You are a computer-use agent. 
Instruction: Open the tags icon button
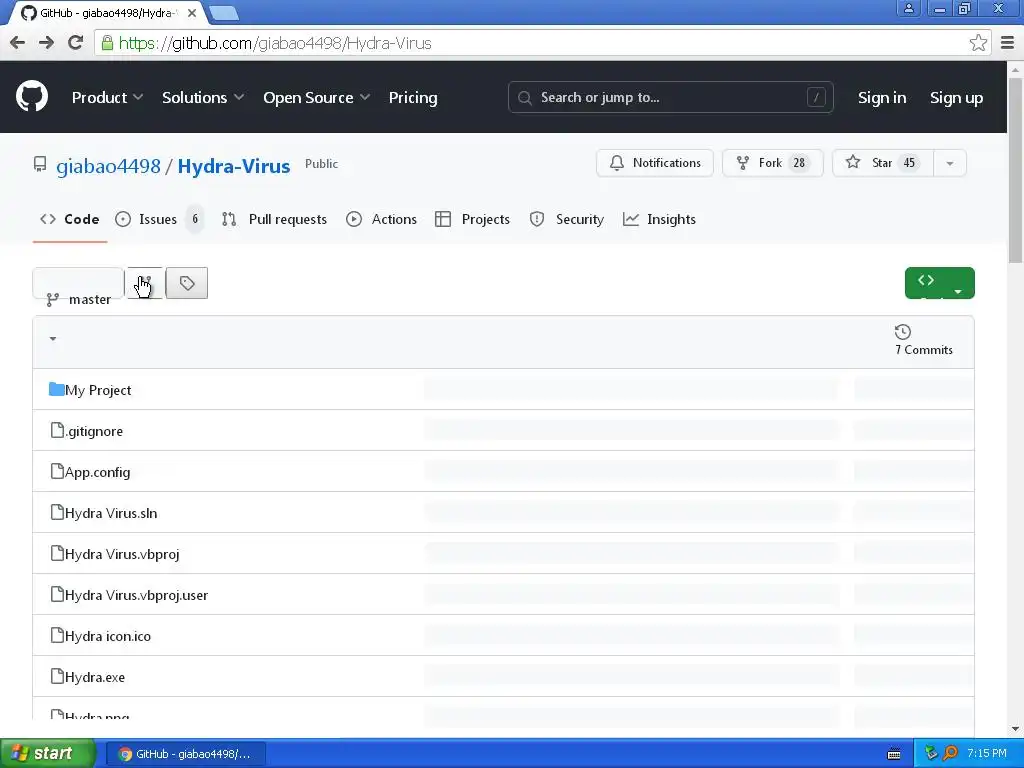coord(187,283)
